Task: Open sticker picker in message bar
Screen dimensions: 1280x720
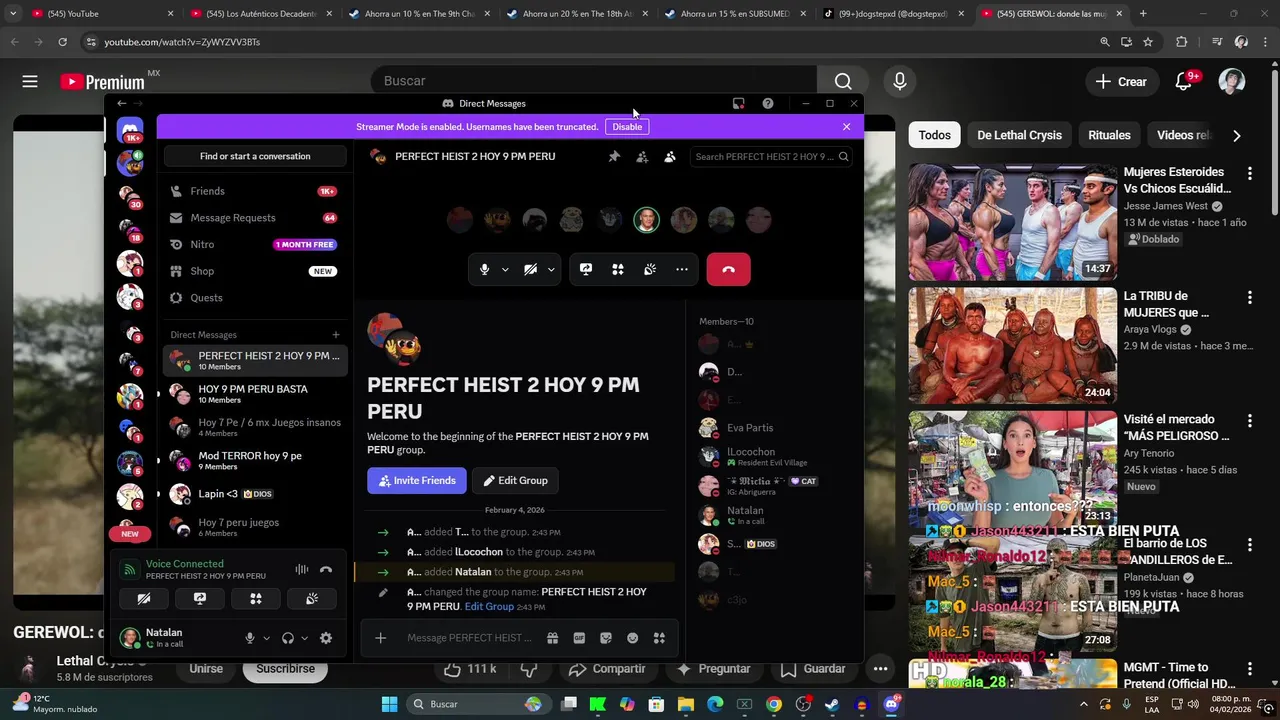Action: pyautogui.click(x=606, y=638)
